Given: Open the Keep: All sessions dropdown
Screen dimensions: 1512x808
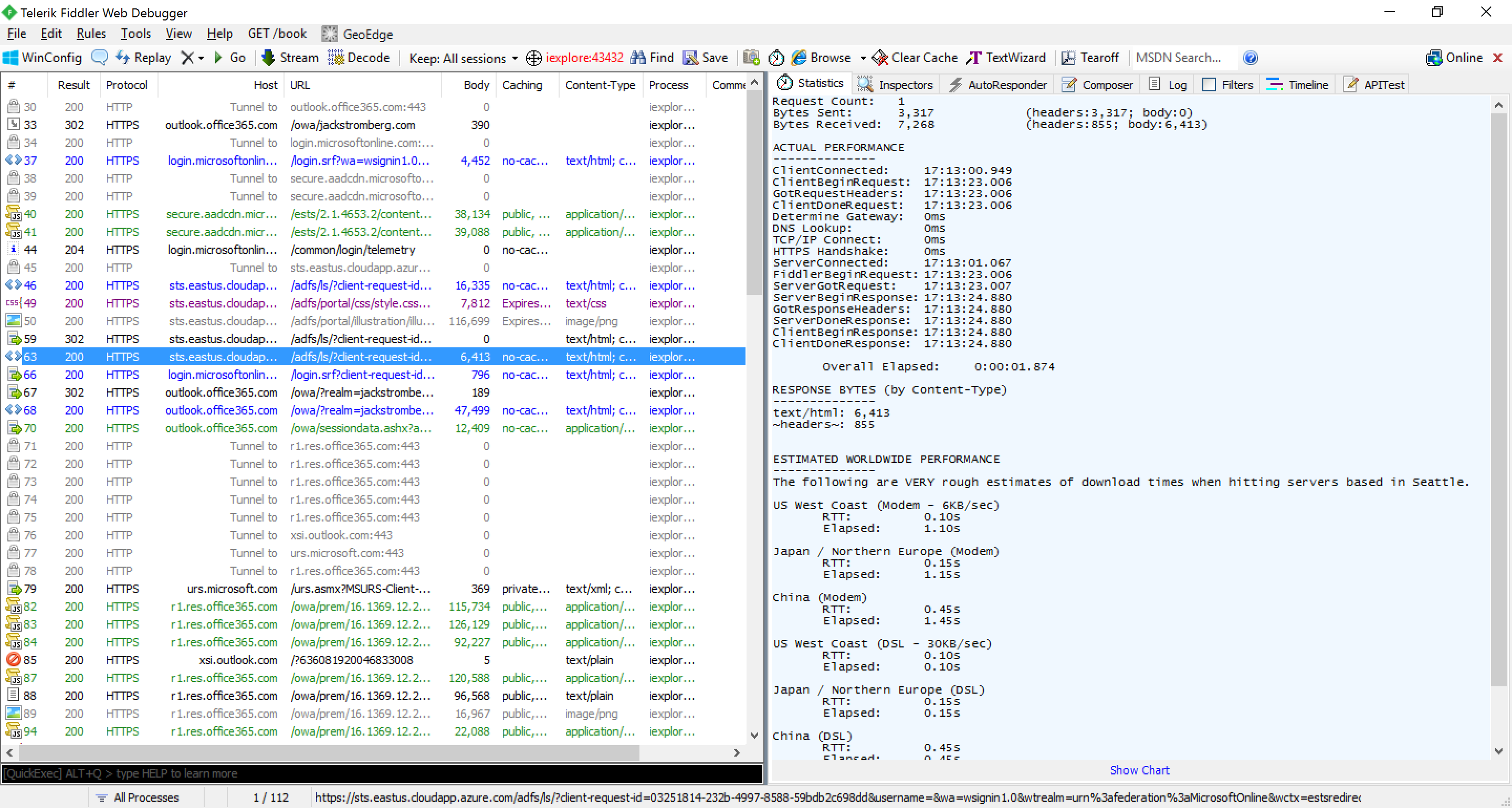Looking at the screenshot, I should (x=463, y=58).
